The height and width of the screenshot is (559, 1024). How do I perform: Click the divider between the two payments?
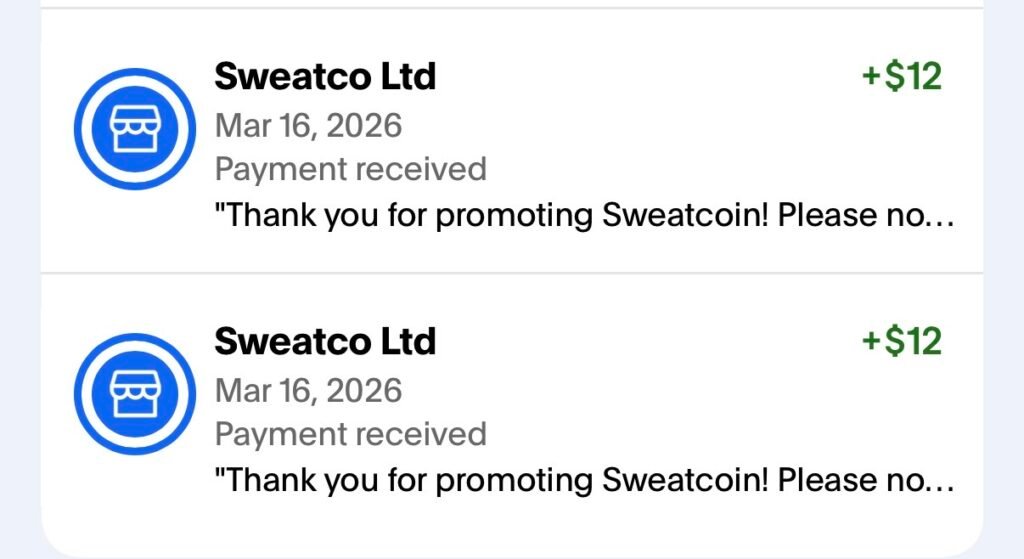512,272
